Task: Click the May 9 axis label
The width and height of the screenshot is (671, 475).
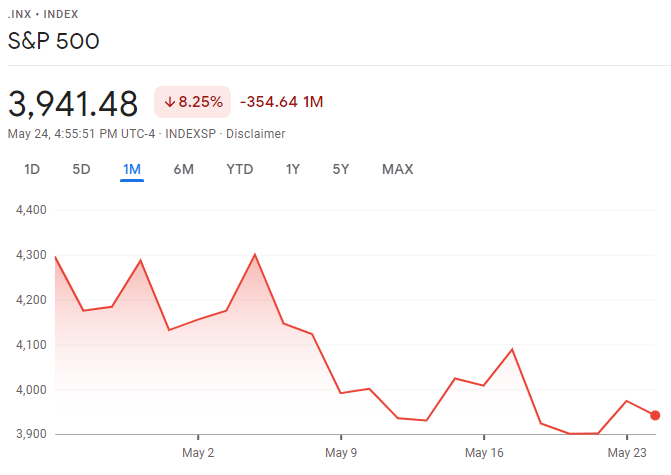Action: pos(341,453)
